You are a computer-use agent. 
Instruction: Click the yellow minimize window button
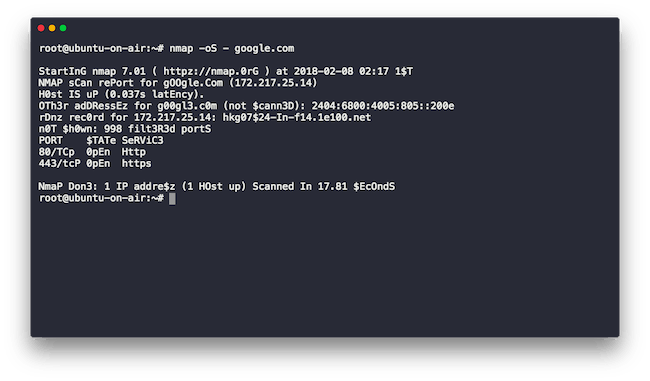(x=52, y=28)
